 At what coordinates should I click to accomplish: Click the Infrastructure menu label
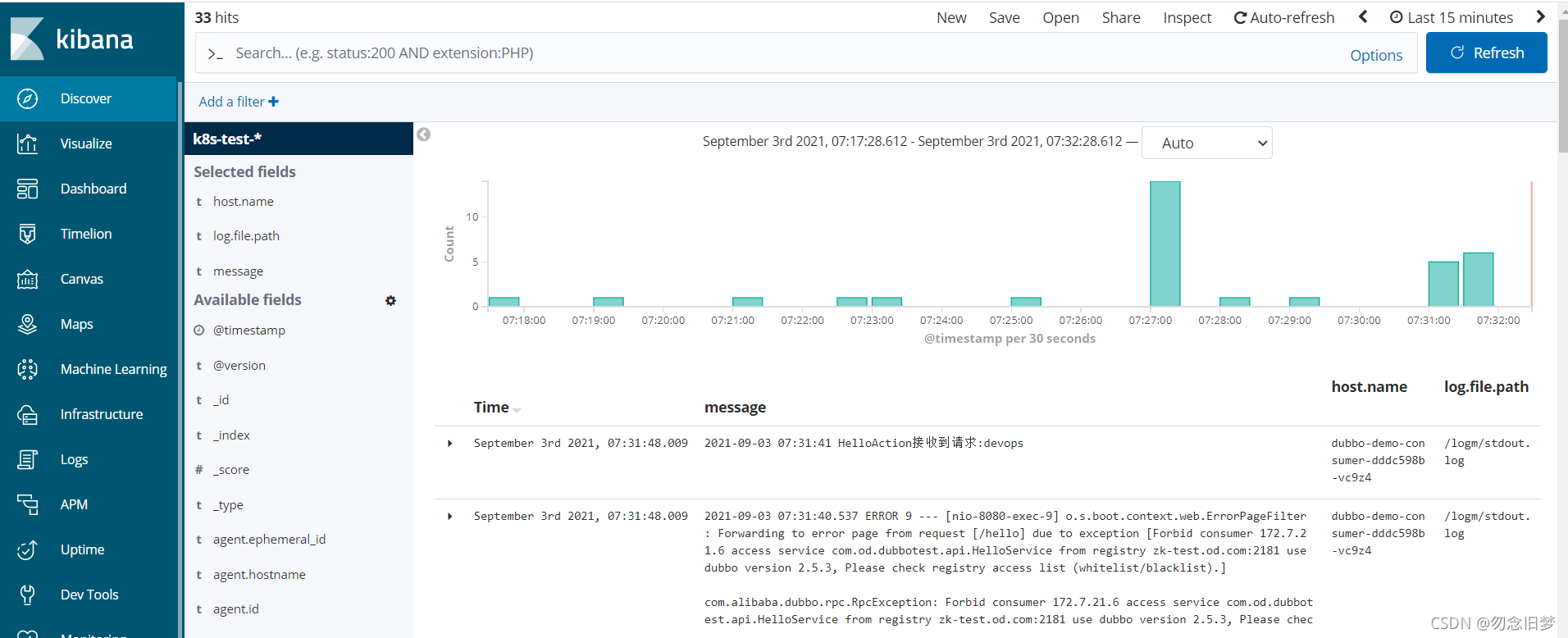pos(102,414)
